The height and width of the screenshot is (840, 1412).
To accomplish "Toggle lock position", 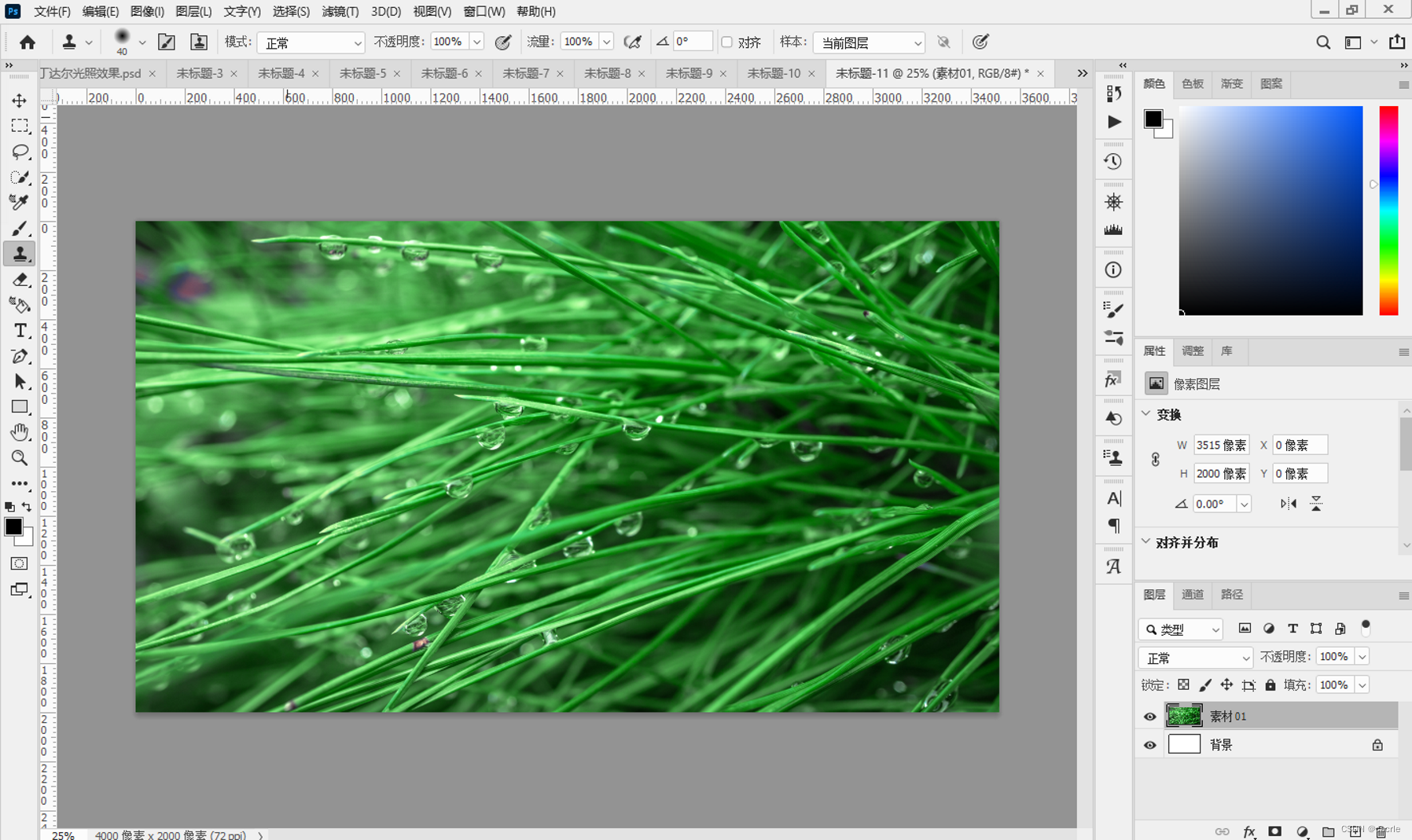I will (1226, 685).
